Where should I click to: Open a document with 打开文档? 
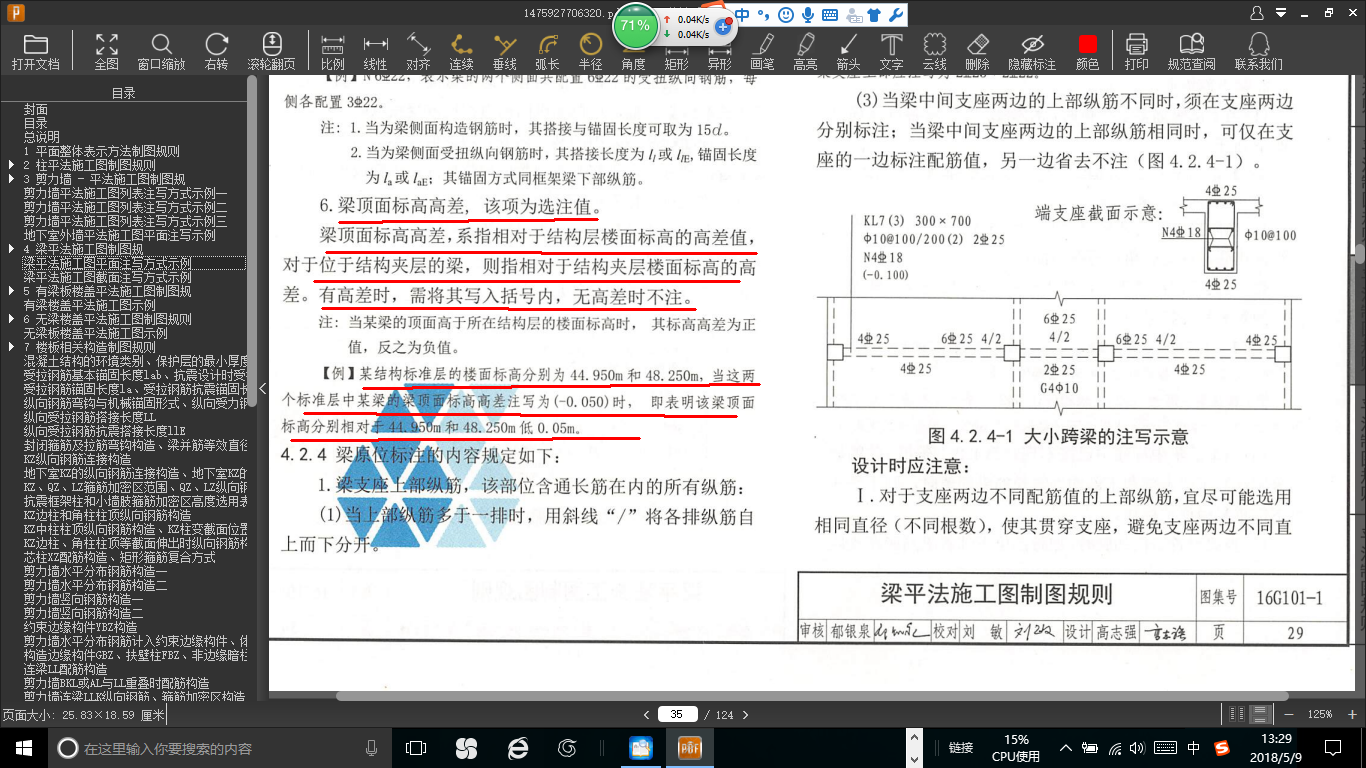coord(36,51)
